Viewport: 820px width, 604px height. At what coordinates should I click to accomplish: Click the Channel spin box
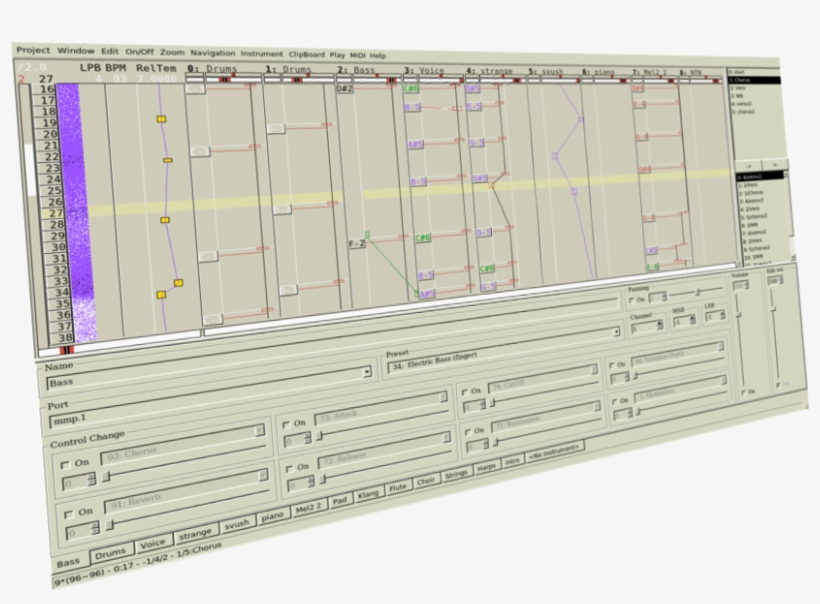tap(647, 328)
